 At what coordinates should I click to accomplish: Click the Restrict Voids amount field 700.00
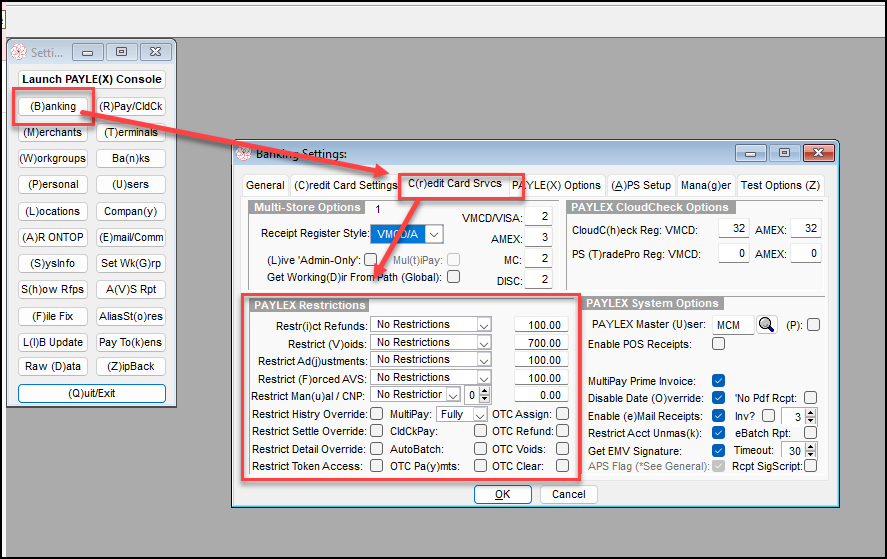tap(540, 343)
